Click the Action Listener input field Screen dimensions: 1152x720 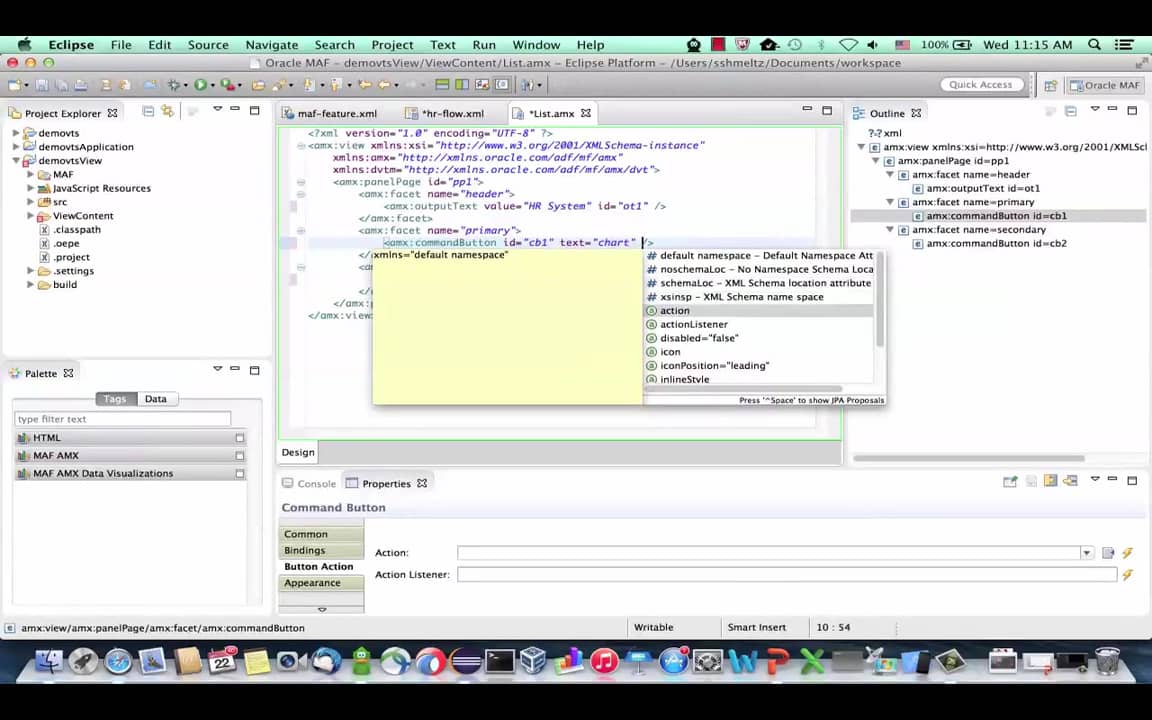[787, 575]
